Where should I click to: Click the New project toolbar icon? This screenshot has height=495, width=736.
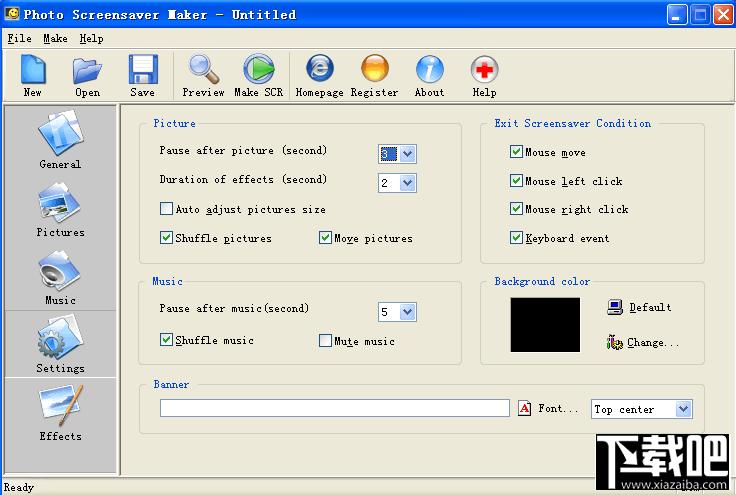tap(33, 69)
